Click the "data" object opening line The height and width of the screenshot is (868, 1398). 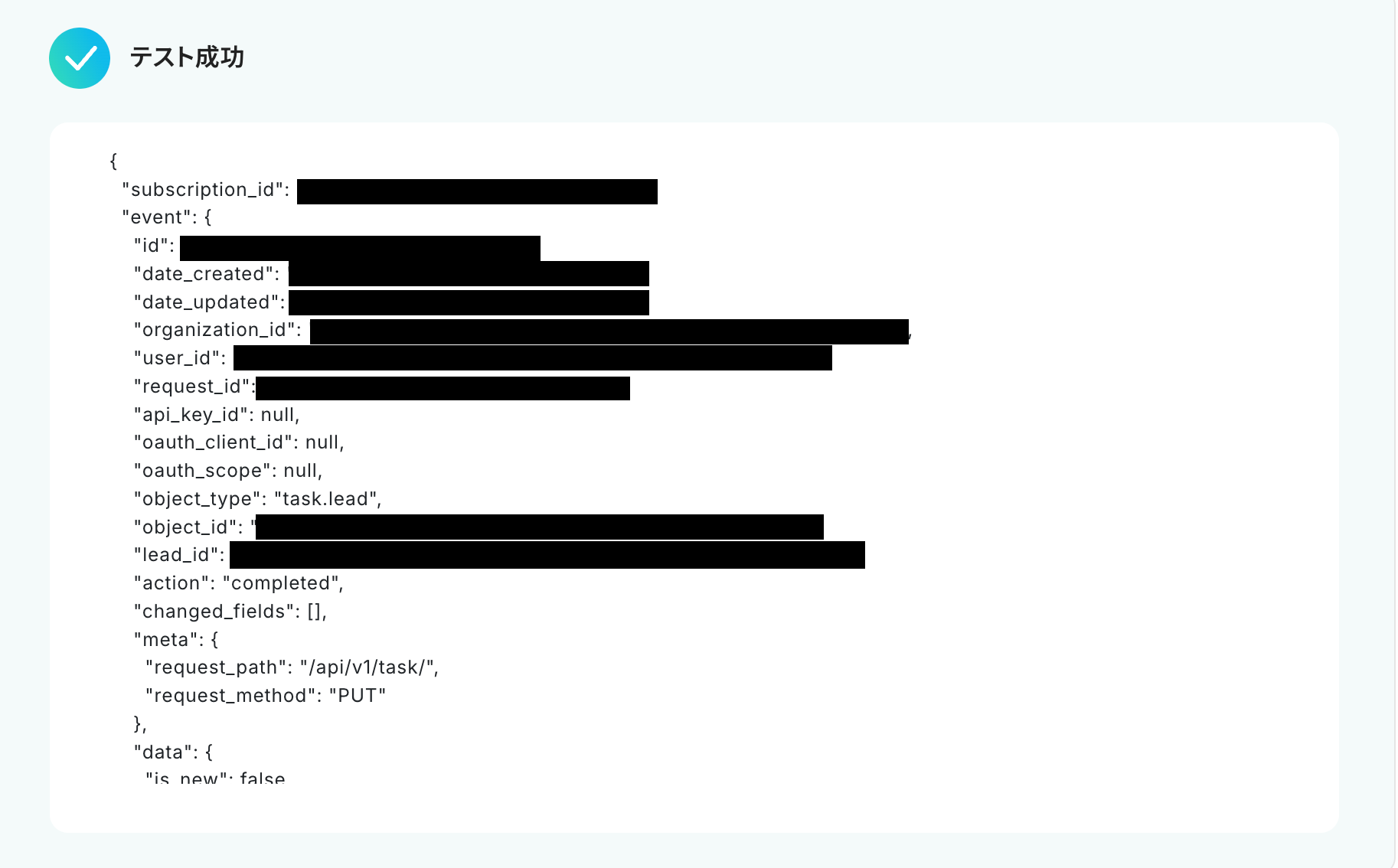click(x=173, y=752)
